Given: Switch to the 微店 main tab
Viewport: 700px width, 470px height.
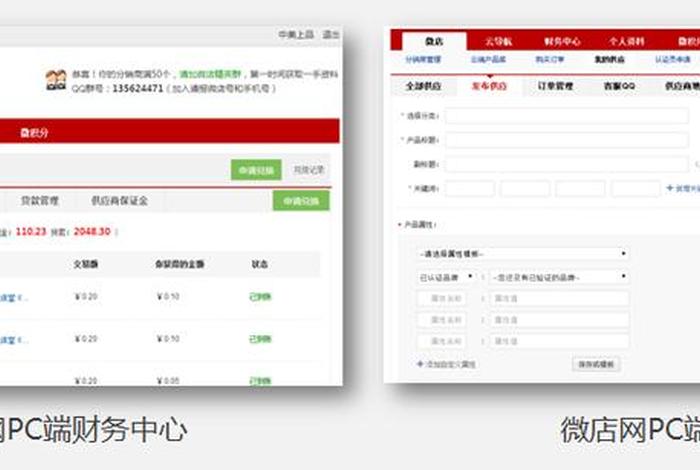Looking at the screenshot, I should coord(434,42).
